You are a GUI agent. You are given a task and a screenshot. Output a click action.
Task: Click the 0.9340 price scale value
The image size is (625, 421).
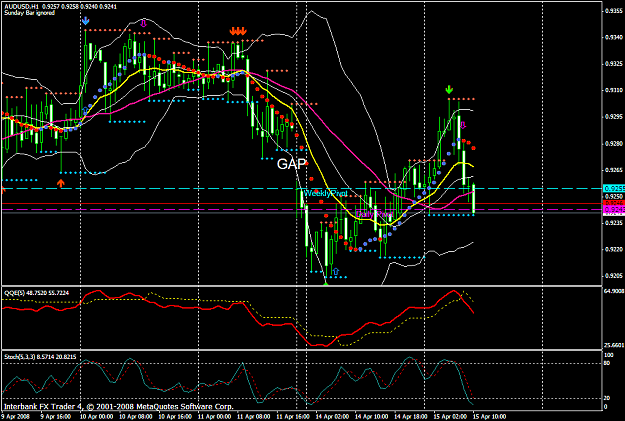point(614,37)
